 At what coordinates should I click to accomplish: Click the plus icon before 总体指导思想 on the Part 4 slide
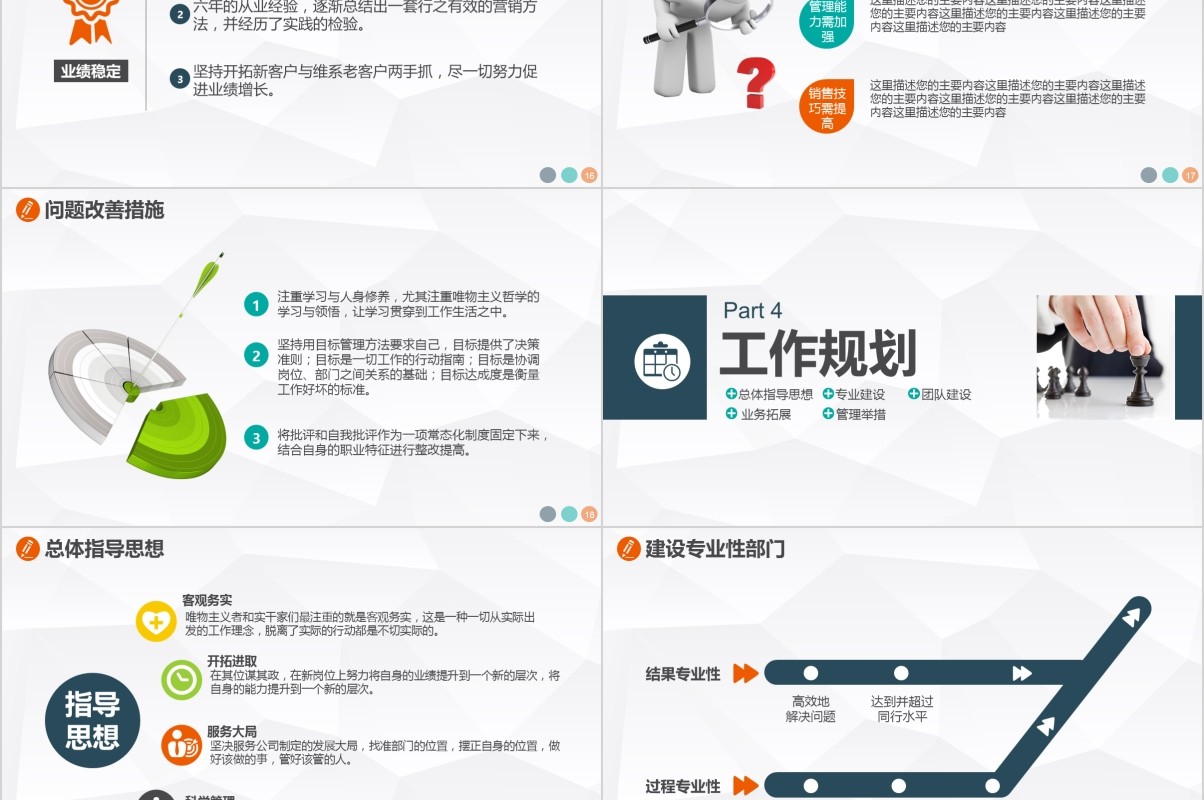tap(731, 394)
